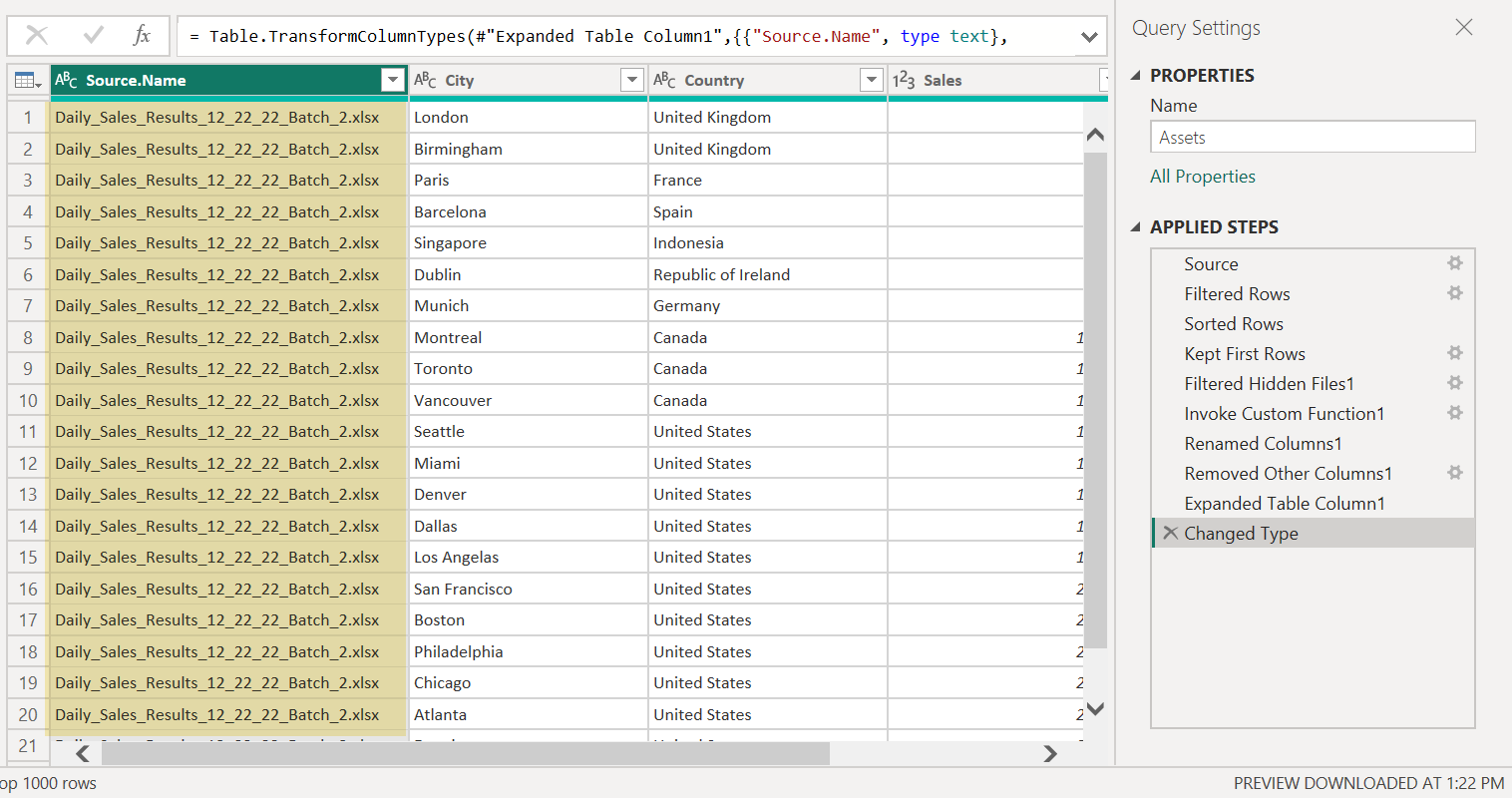Click the ABC data type icon for City
Image resolution: width=1512 pixels, height=798 pixels.
click(x=425, y=80)
